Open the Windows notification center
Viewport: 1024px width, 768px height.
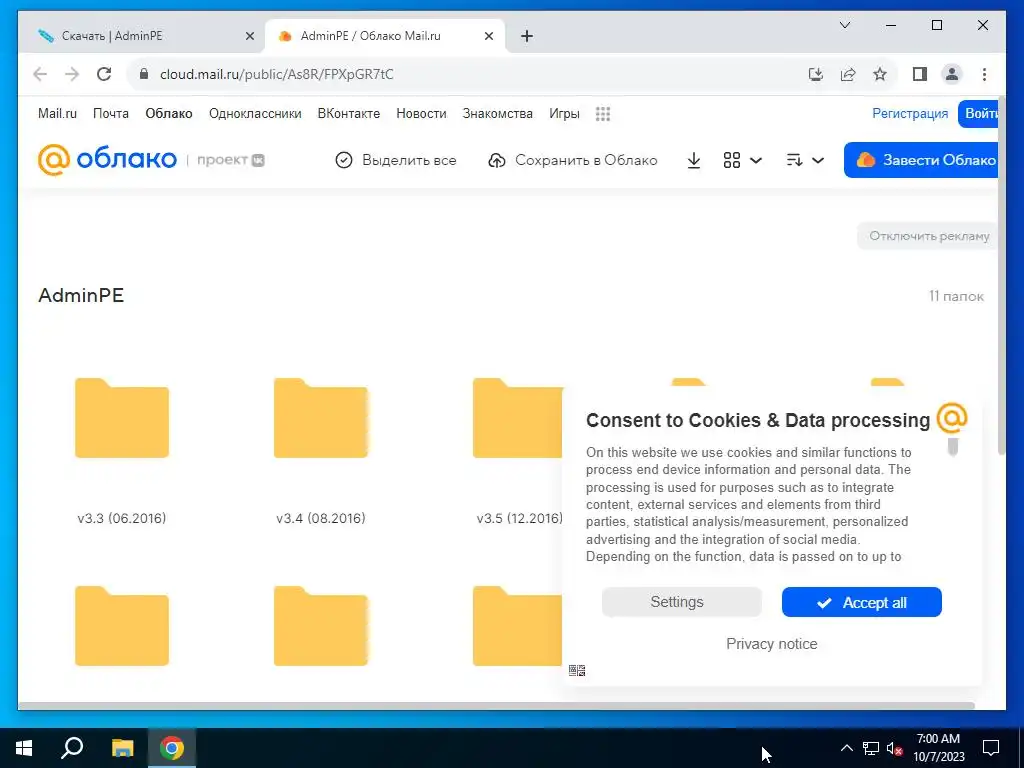click(x=991, y=748)
